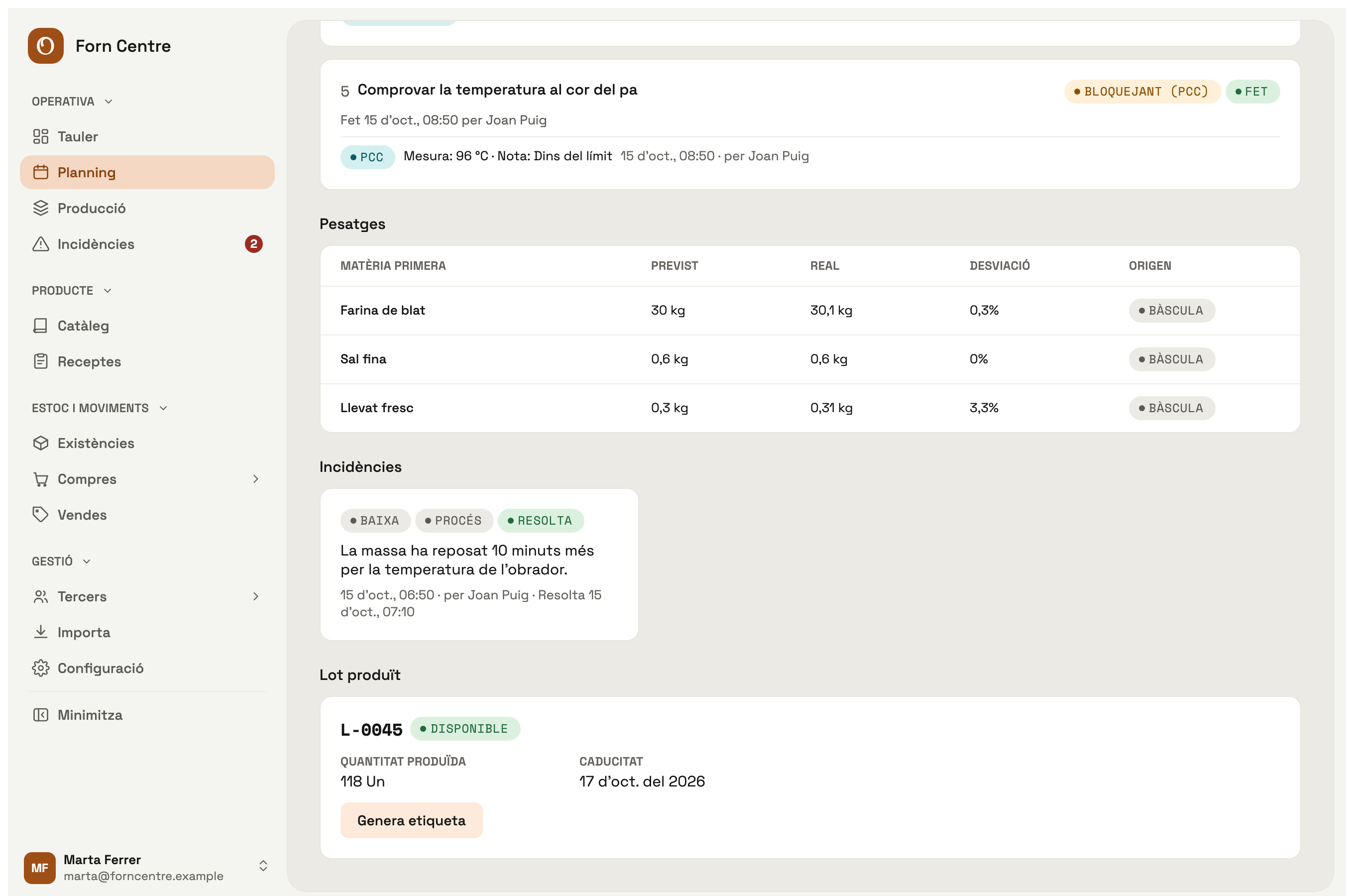Screen dimensions: 1354x896
Task: Open Configuració gear icon
Action: click(40, 668)
